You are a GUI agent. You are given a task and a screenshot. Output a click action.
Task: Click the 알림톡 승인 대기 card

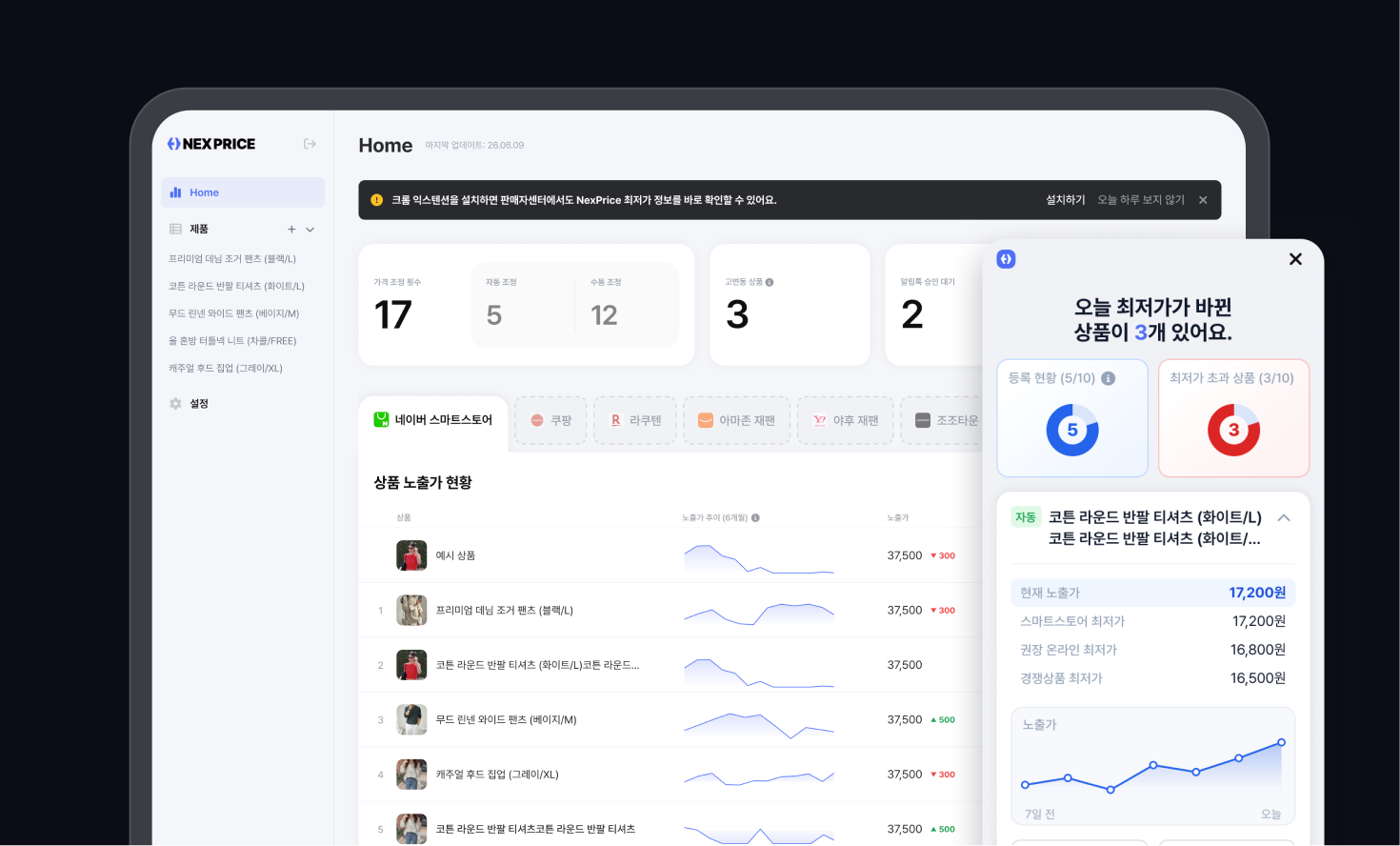tap(934, 305)
